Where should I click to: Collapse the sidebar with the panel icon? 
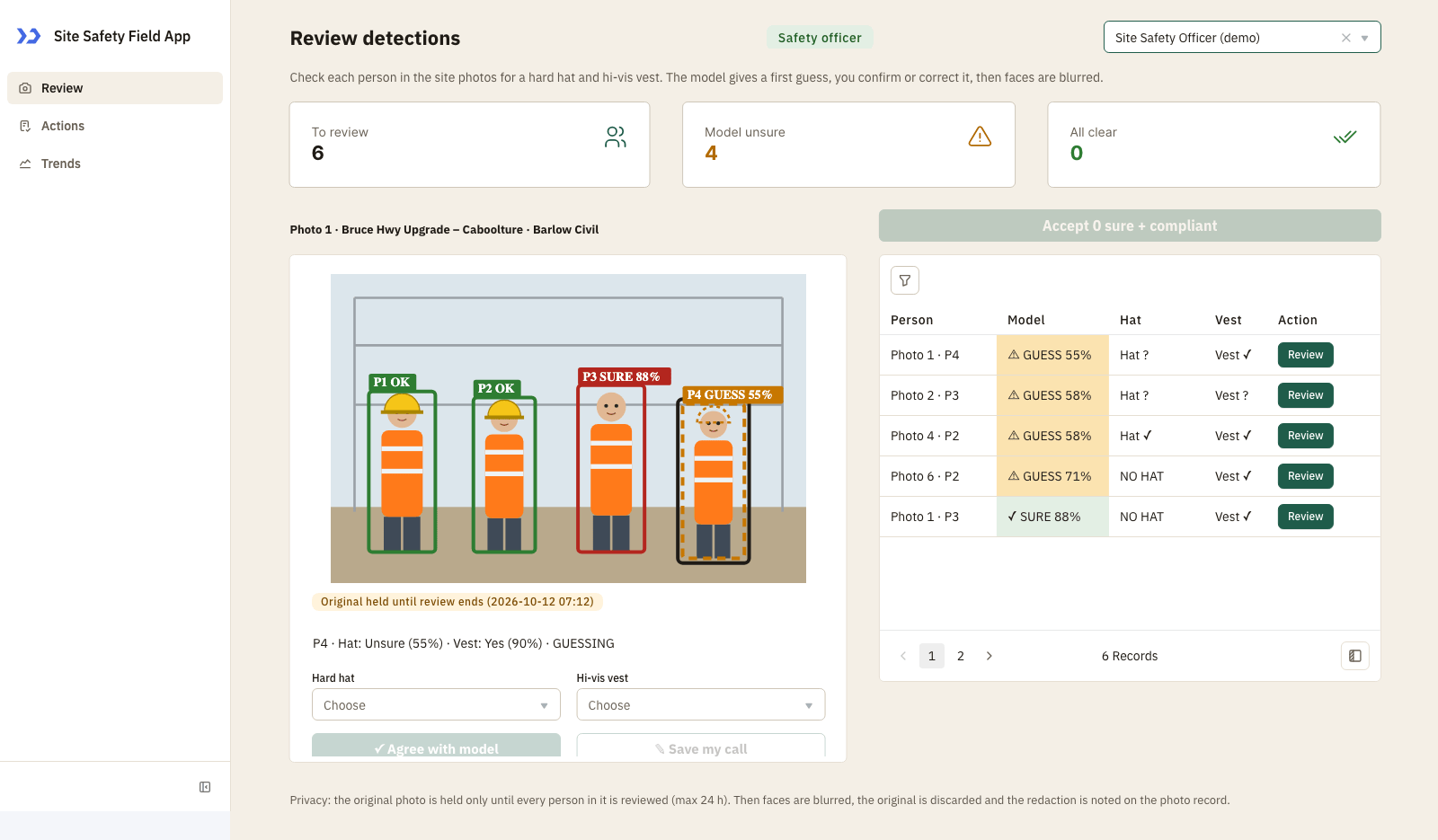click(205, 787)
